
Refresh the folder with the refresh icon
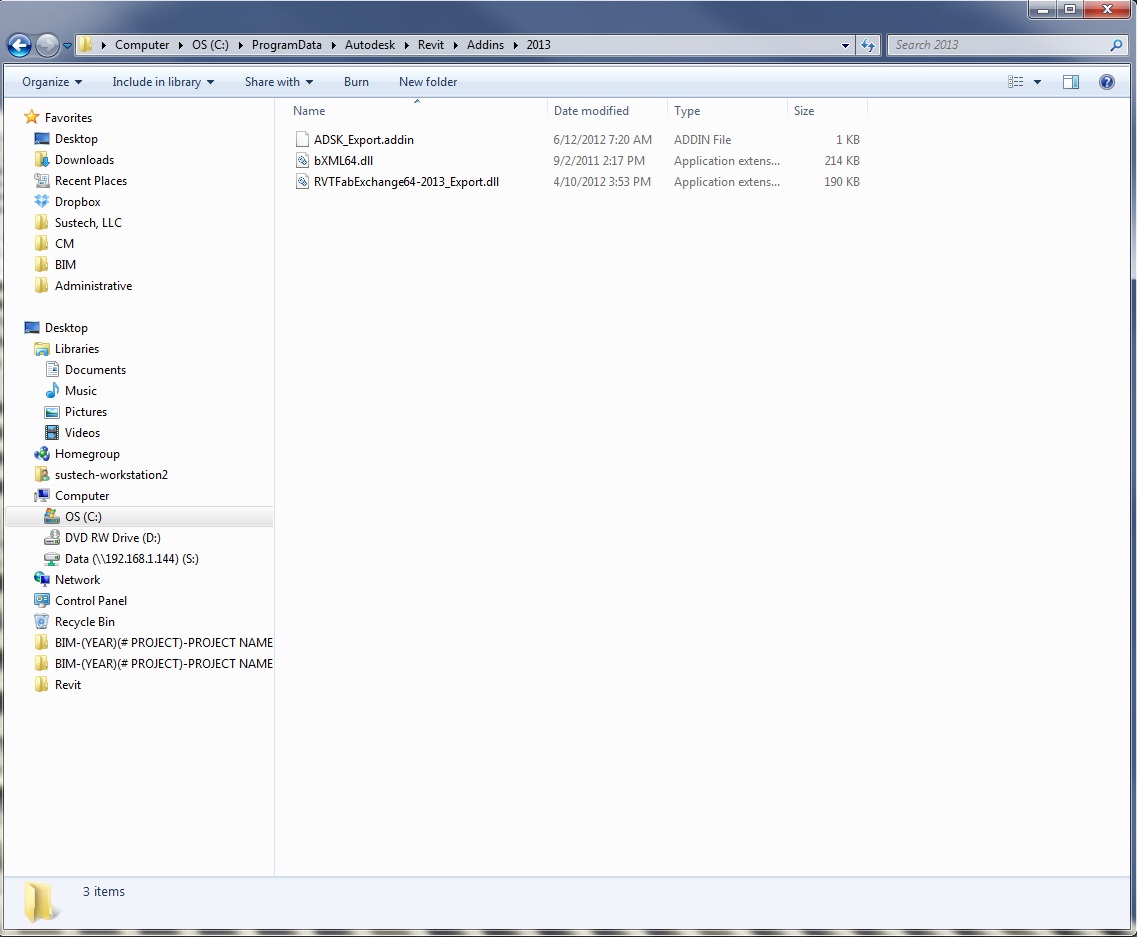(x=868, y=45)
